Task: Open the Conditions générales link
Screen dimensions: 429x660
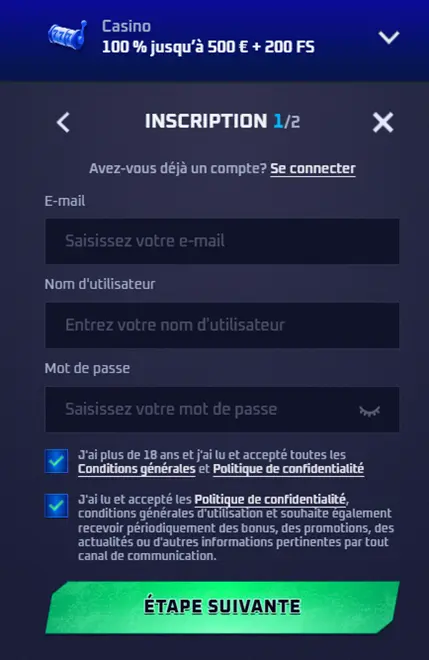Action: click(137, 469)
